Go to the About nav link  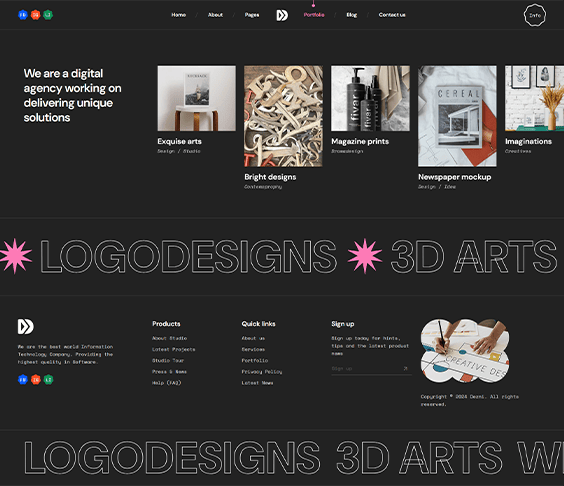(x=215, y=15)
